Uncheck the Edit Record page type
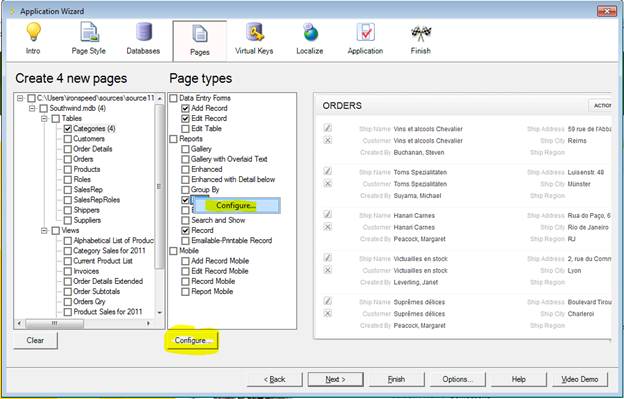 click(x=185, y=119)
